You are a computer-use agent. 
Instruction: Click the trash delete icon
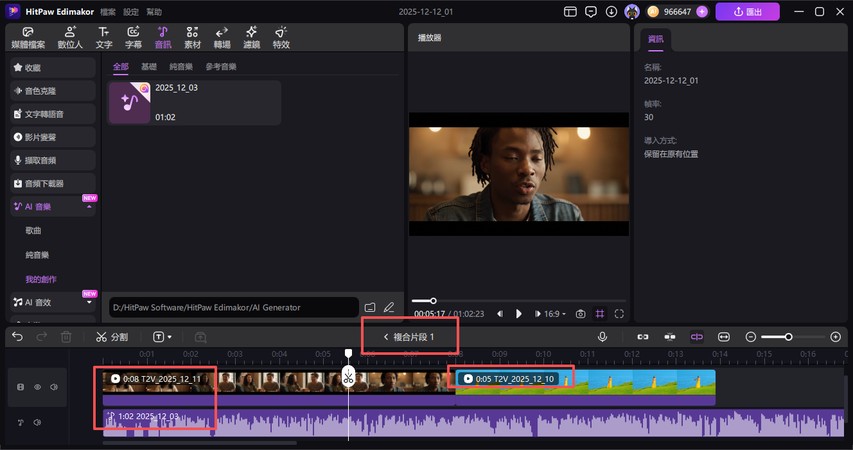tap(66, 337)
